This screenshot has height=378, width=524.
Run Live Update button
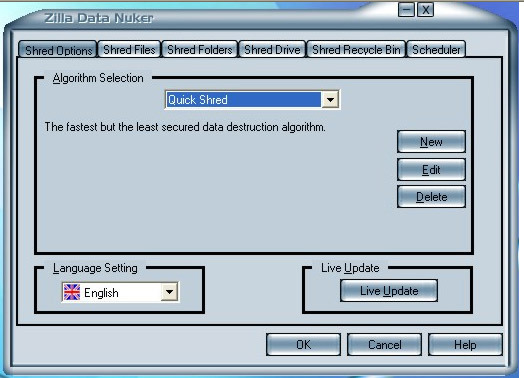click(389, 291)
